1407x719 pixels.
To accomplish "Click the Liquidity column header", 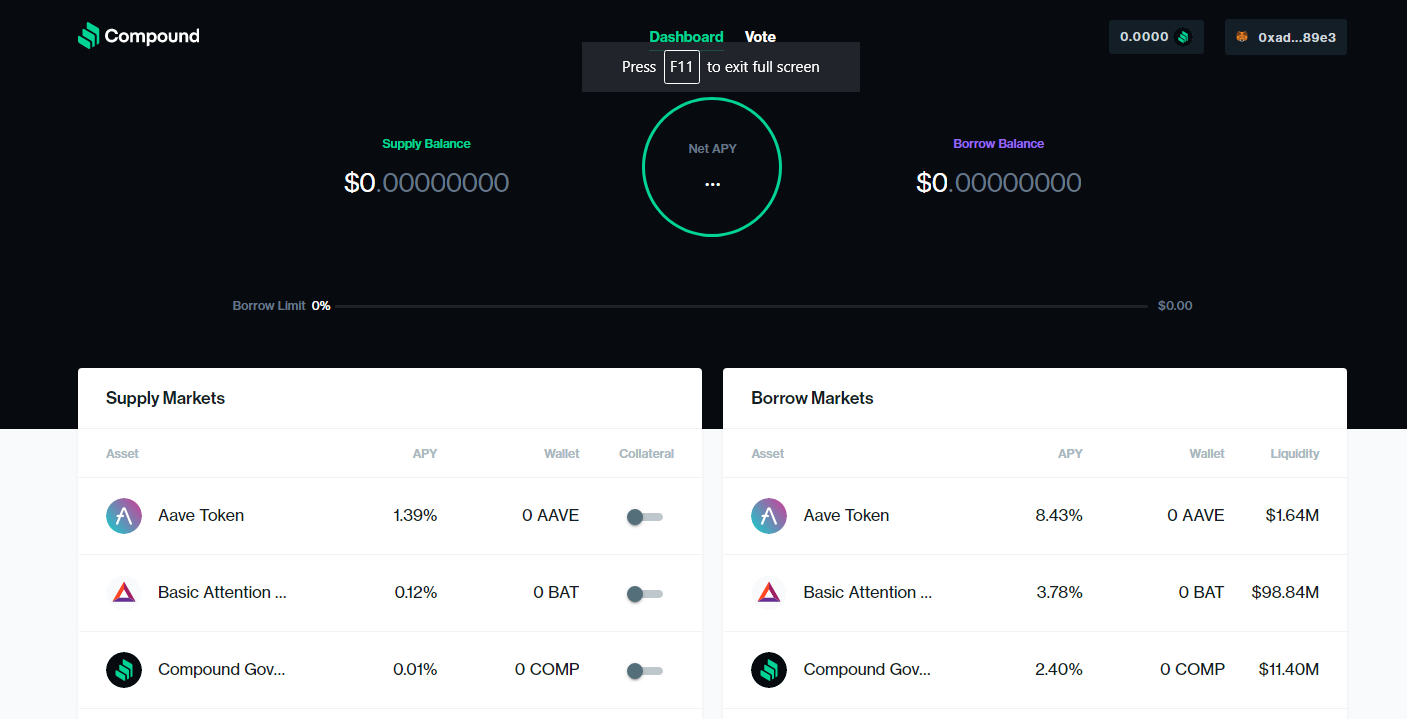I will [1295, 454].
